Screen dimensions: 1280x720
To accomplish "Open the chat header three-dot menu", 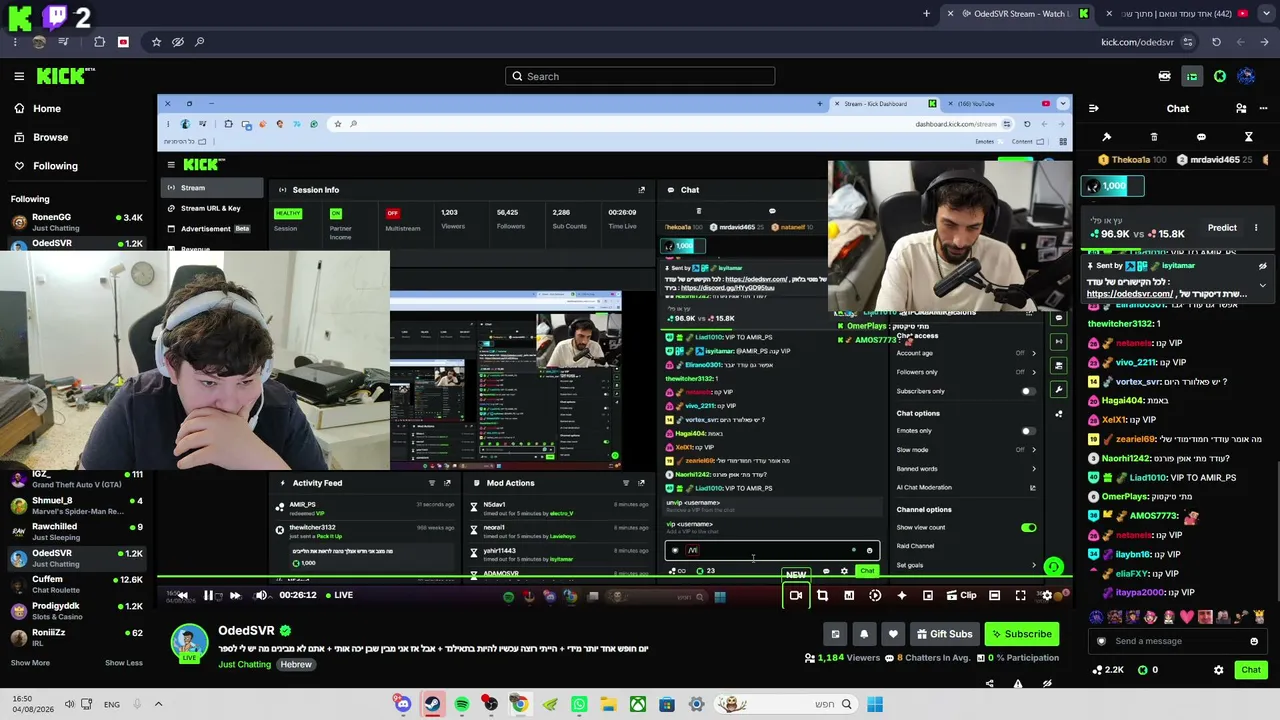I will [x=1264, y=108].
